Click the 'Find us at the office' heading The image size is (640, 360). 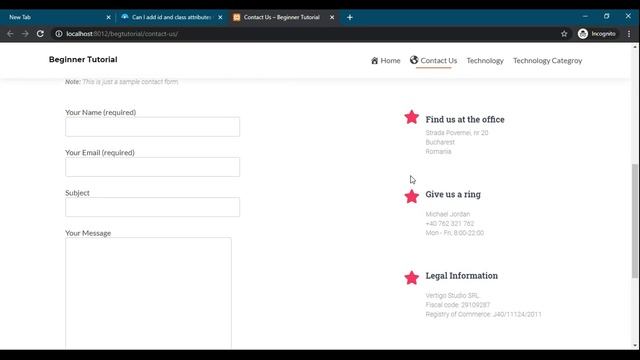coord(465,120)
